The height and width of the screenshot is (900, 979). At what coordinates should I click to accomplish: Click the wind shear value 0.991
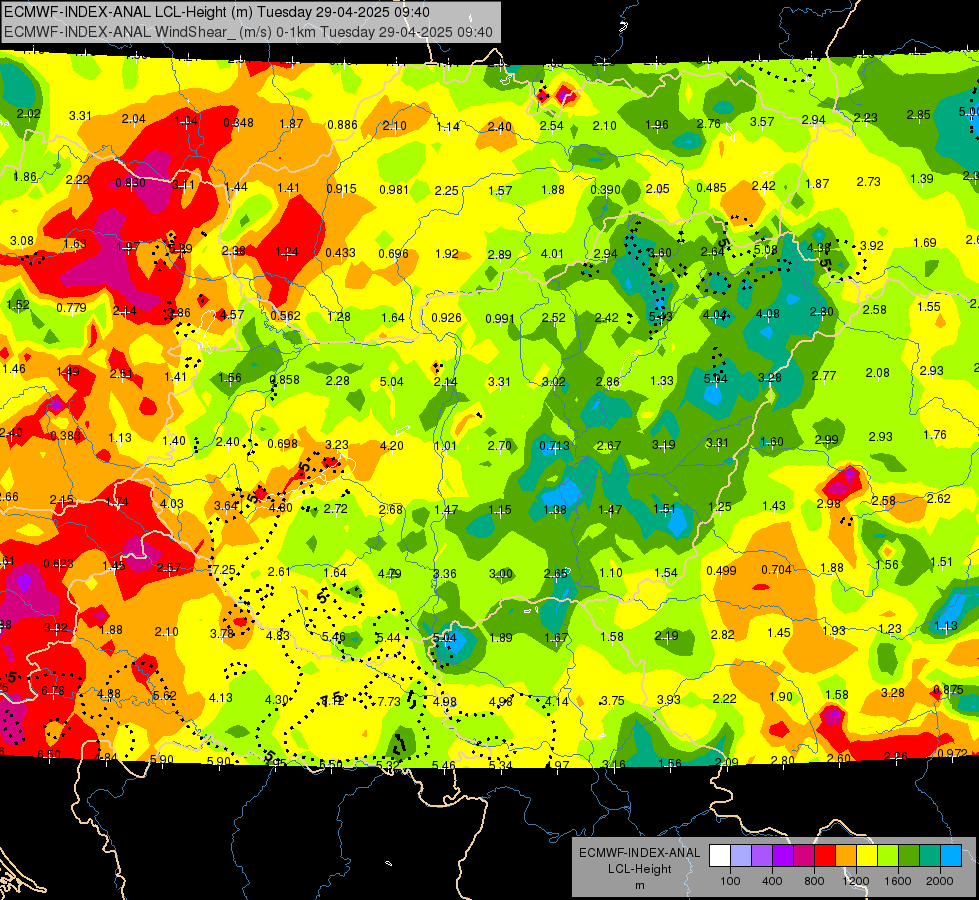(x=500, y=319)
